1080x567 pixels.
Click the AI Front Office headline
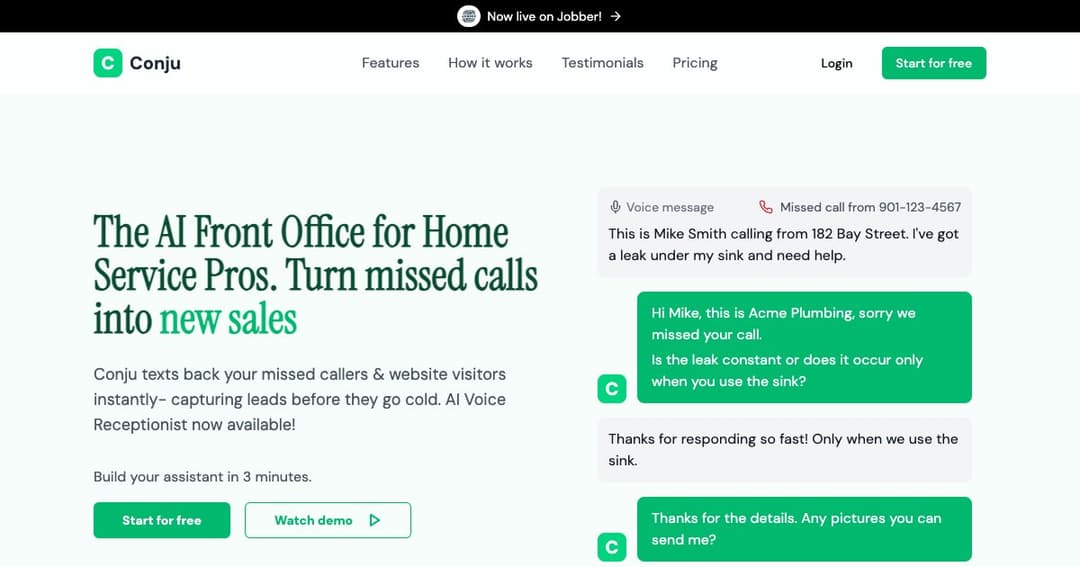[315, 276]
